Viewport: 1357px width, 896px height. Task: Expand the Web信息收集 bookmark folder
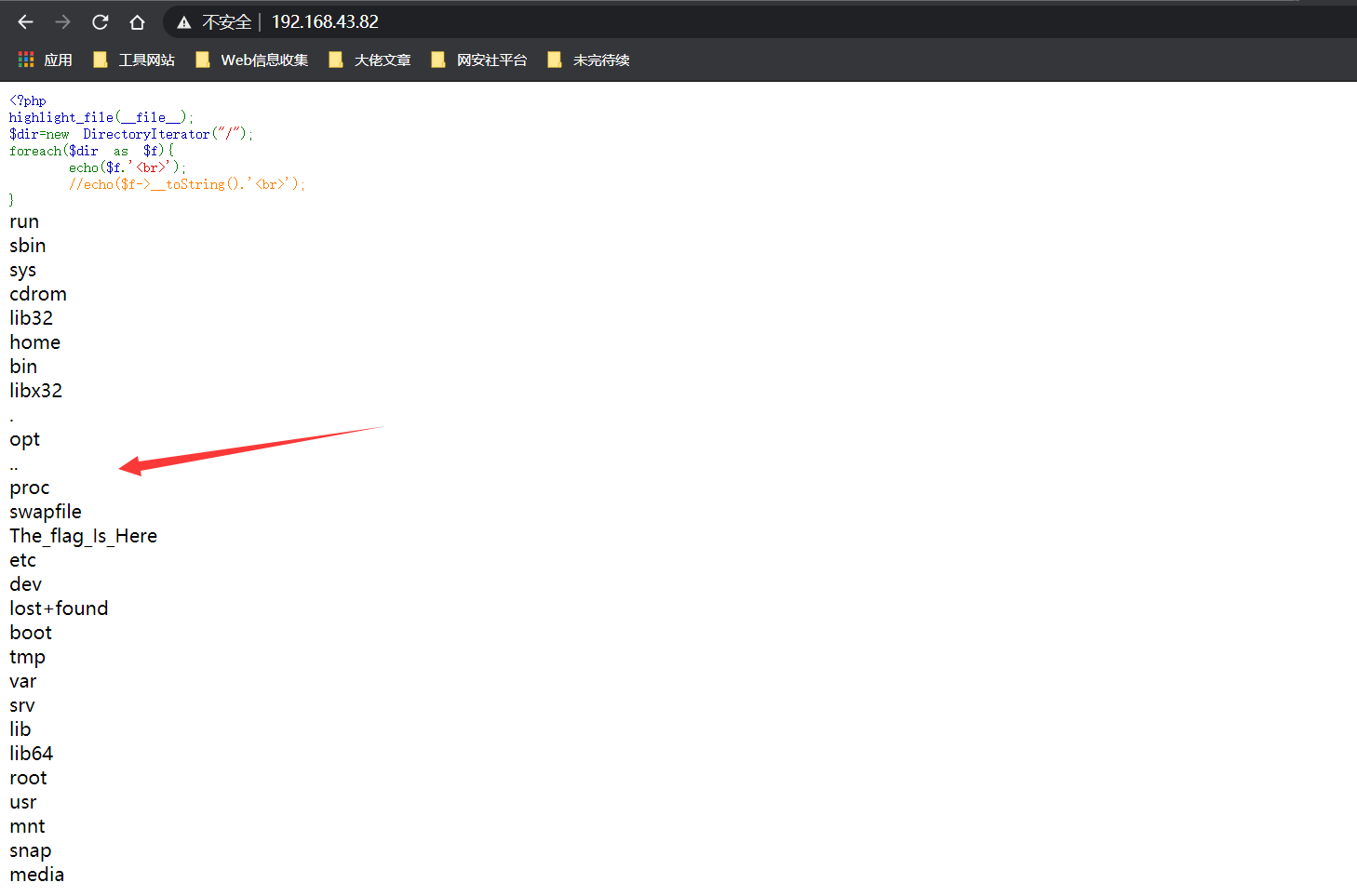pyautogui.click(x=251, y=60)
